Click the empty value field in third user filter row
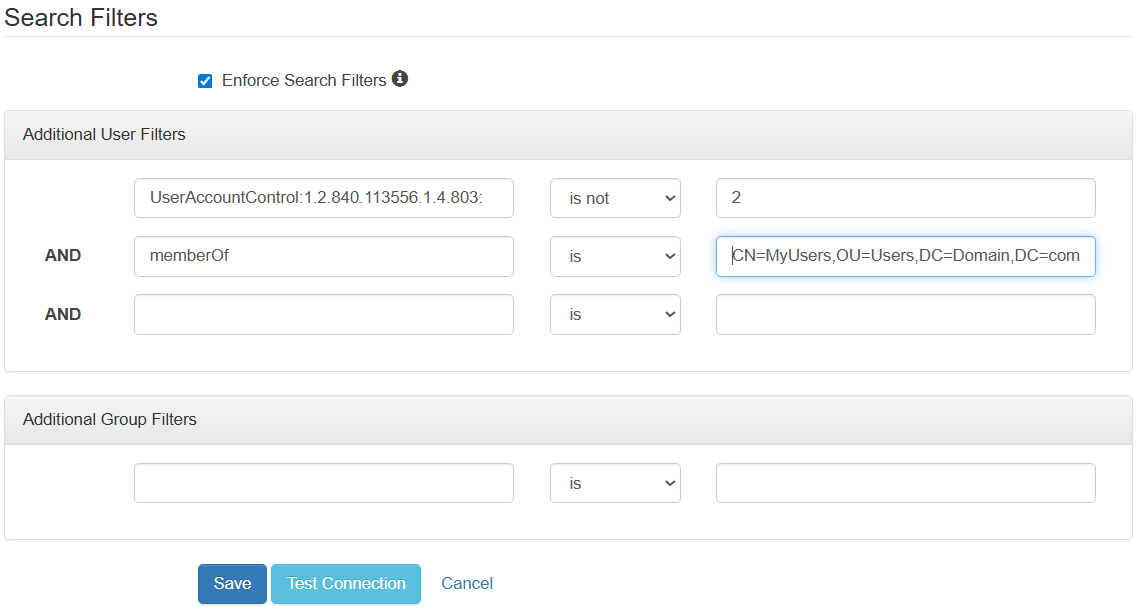Screen dimensions: 1140x614 [905, 314]
